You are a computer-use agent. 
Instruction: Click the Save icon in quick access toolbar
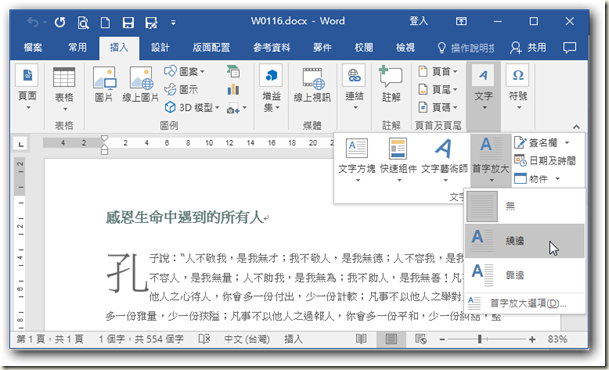tap(128, 22)
